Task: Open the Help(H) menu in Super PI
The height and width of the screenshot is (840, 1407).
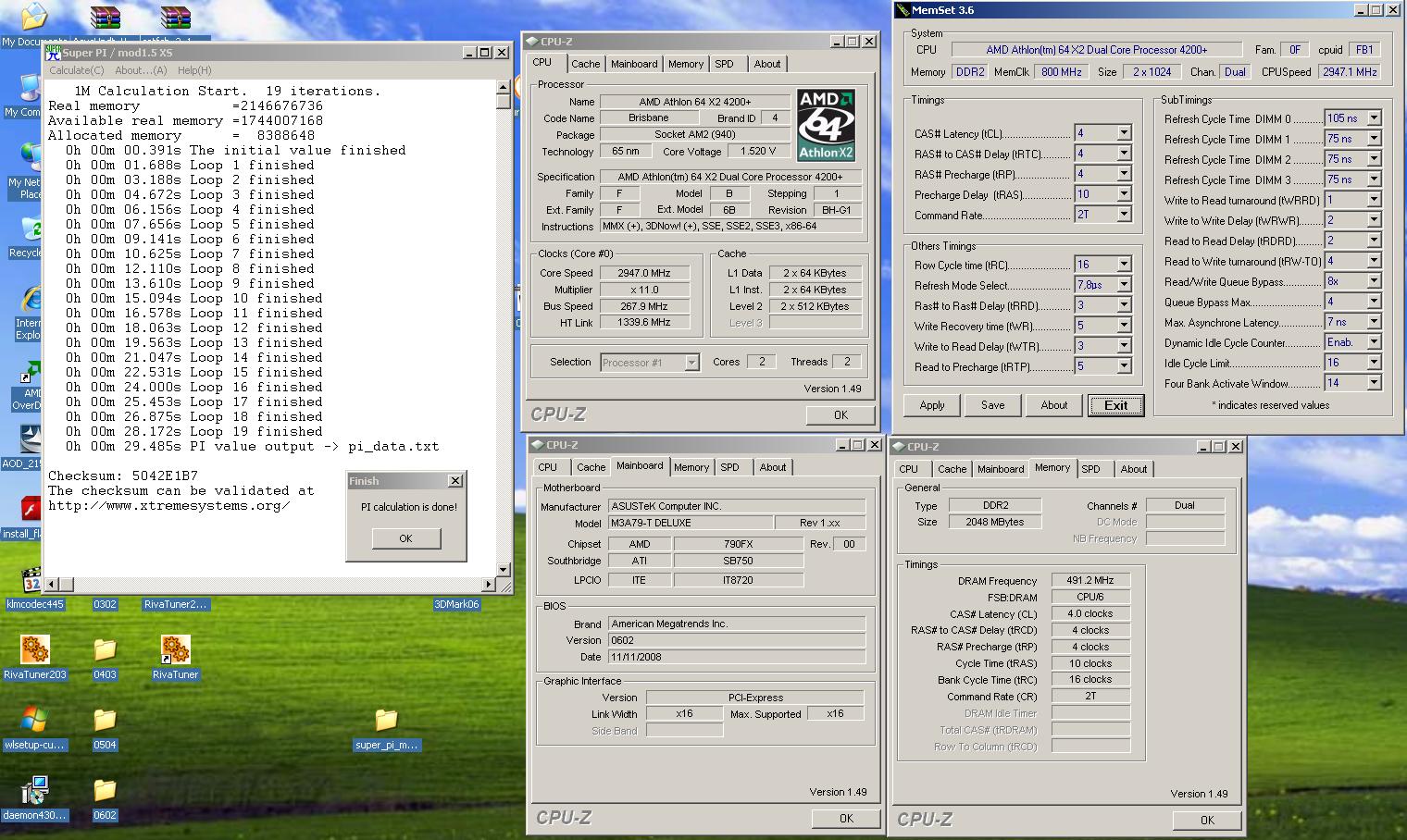Action: pos(194,70)
